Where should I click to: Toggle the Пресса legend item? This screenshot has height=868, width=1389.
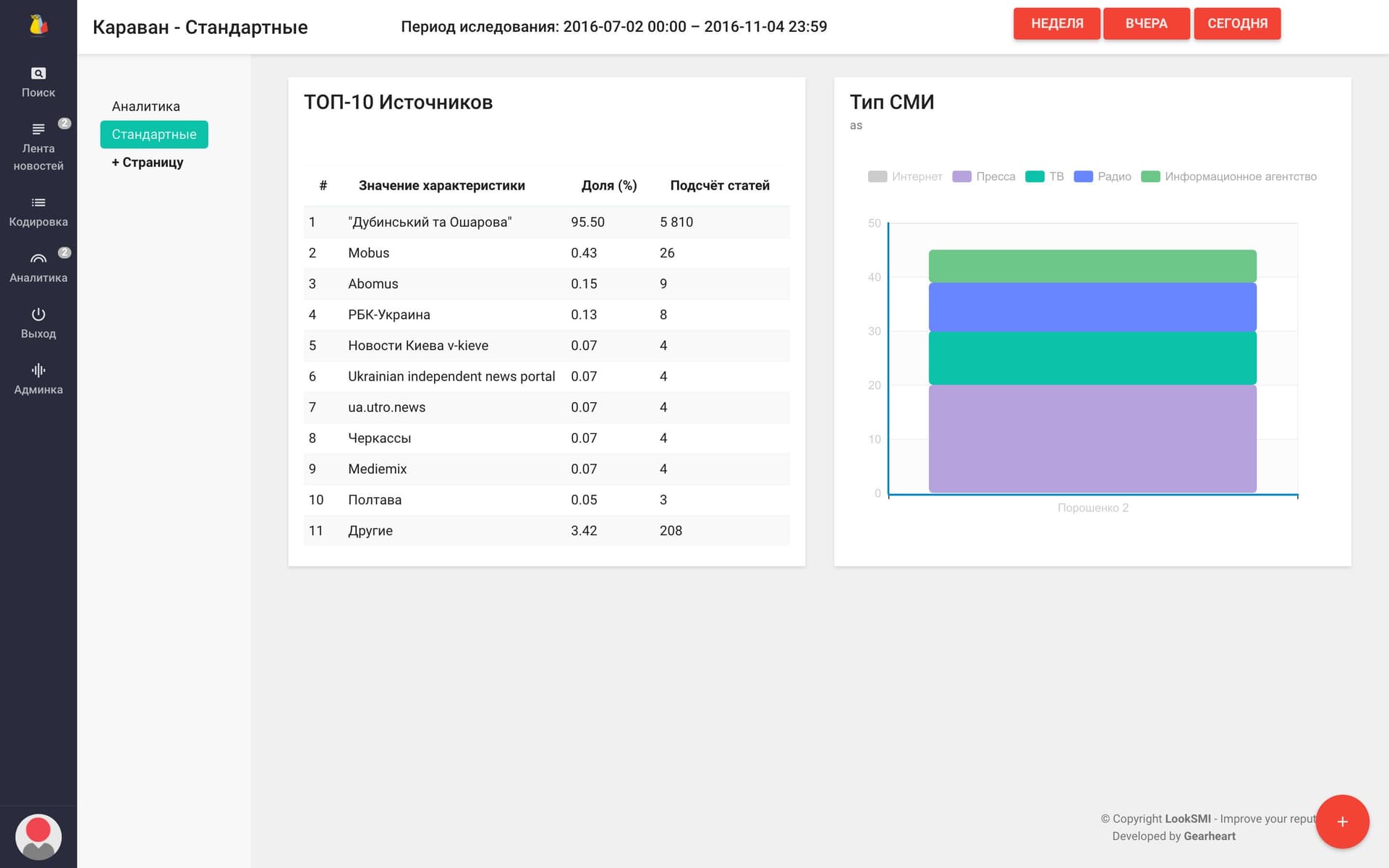tap(984, 176)
